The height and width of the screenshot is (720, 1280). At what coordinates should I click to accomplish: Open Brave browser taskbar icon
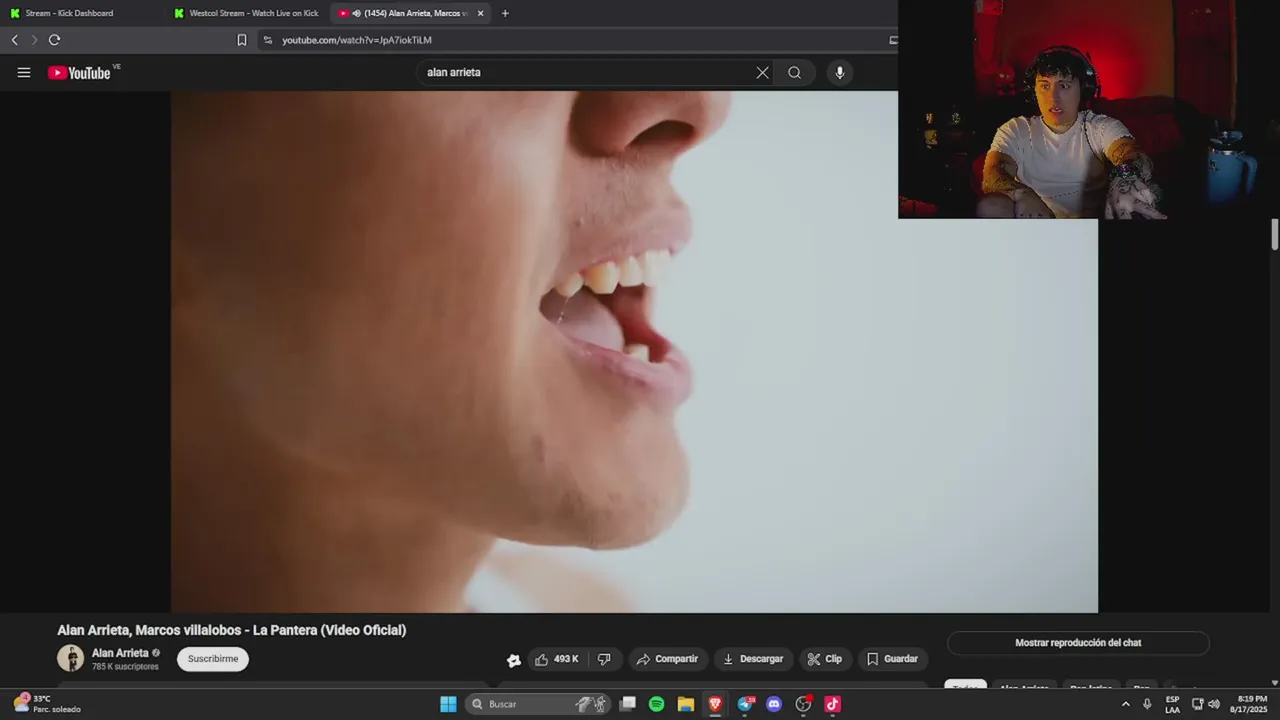[715, 704]
